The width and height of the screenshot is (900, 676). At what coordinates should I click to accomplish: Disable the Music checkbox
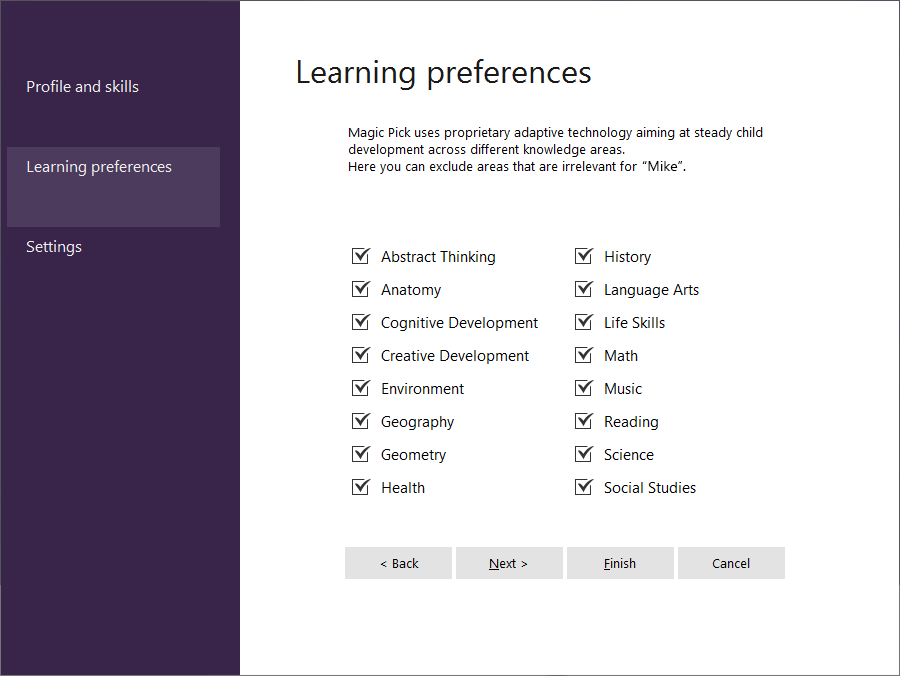point(584,388)
